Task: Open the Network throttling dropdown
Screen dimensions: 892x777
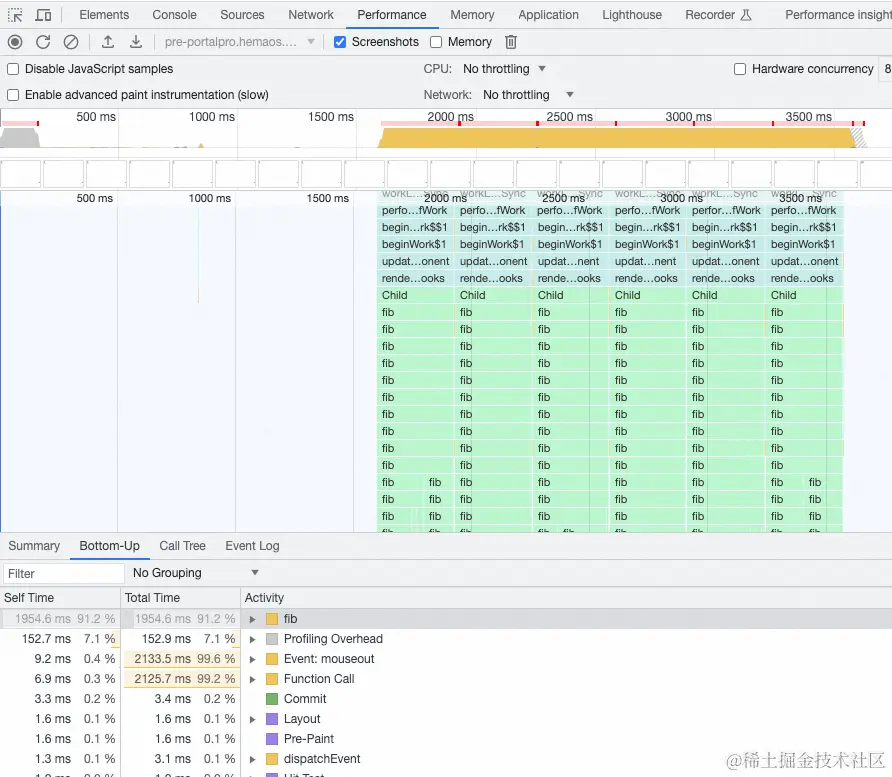Action: coord(528,95)
